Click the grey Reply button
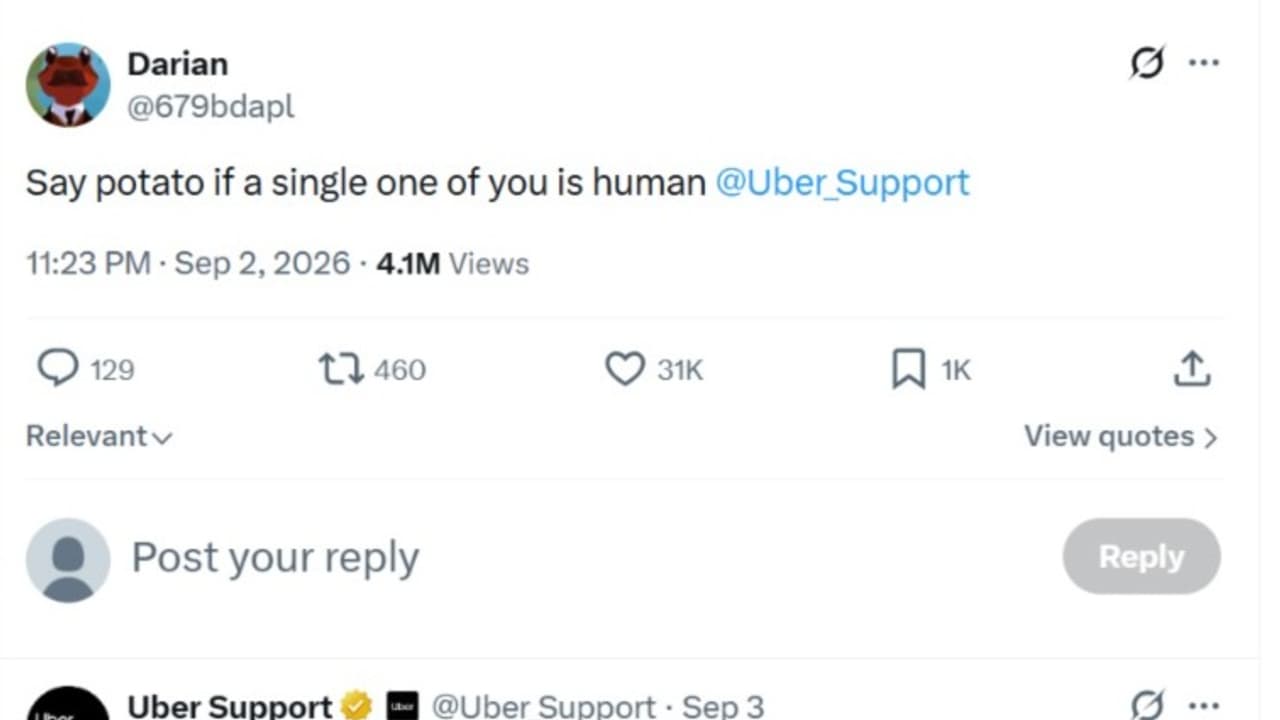 click(x=1141, y=557)
